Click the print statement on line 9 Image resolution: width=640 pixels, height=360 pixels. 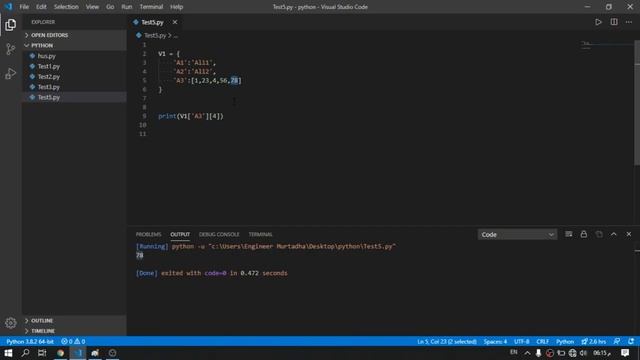(191, 116)
